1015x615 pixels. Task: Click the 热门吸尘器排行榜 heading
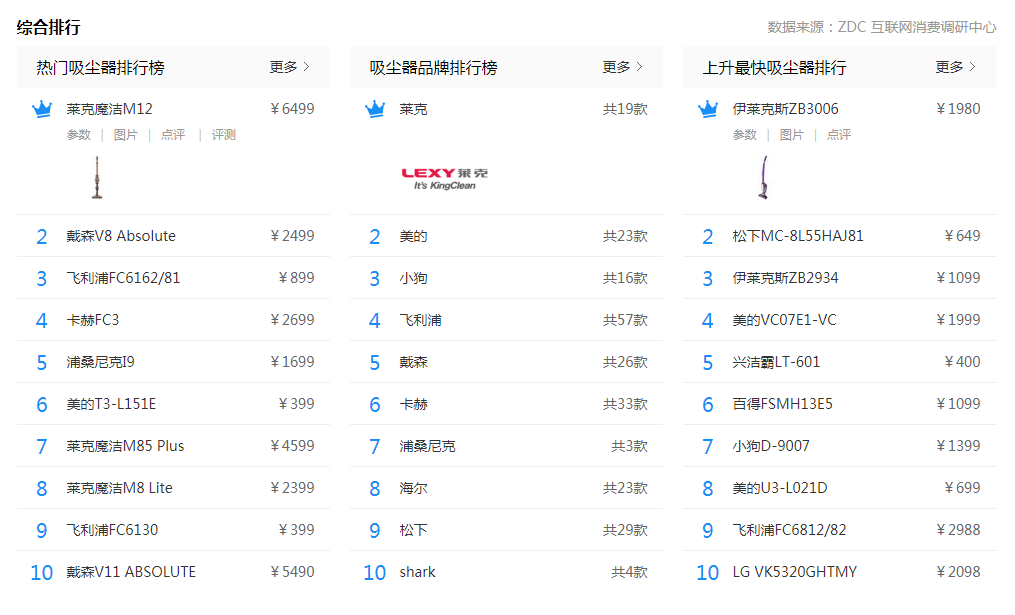(100, 67)
